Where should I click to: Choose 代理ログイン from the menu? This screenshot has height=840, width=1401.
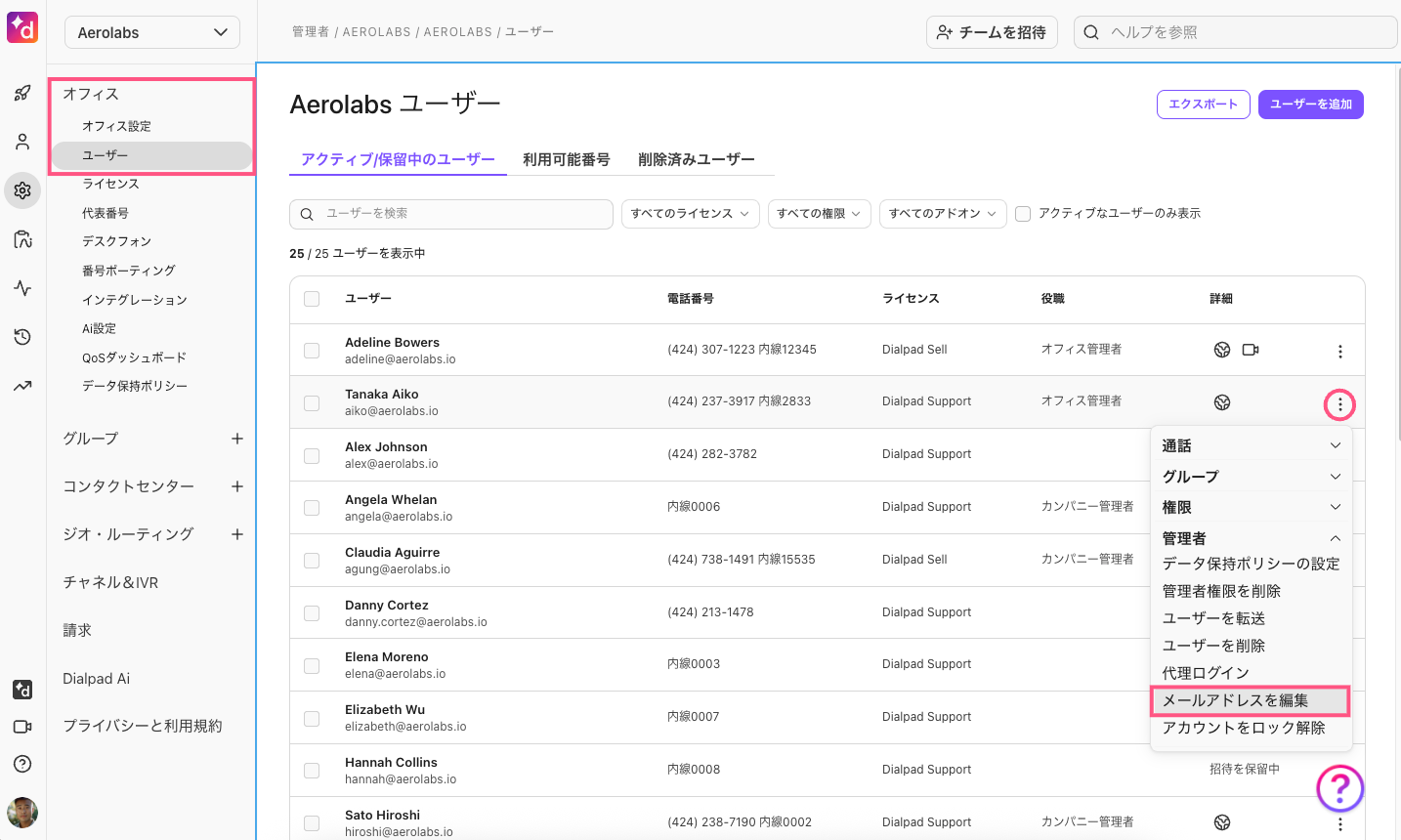(x=1206, y=673)
